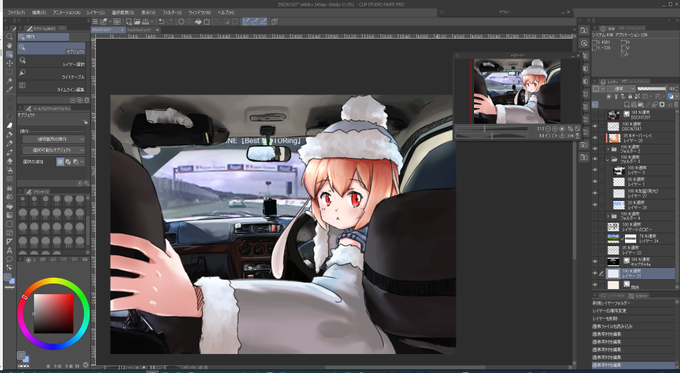Toggle visibility of フォルダー 3

pyautogui.click(x=595, y=160)
